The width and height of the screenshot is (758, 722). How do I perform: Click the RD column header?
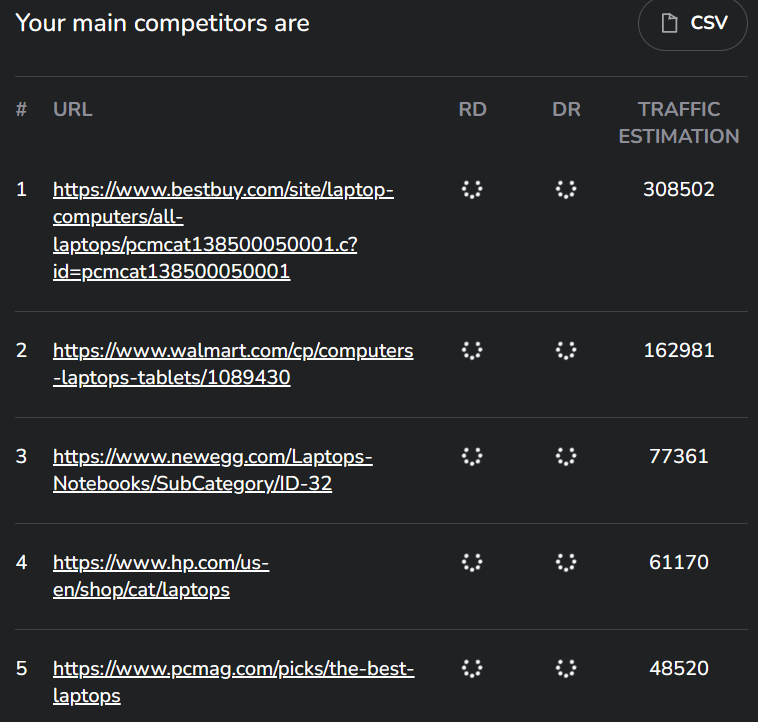(x=472, y=109)
